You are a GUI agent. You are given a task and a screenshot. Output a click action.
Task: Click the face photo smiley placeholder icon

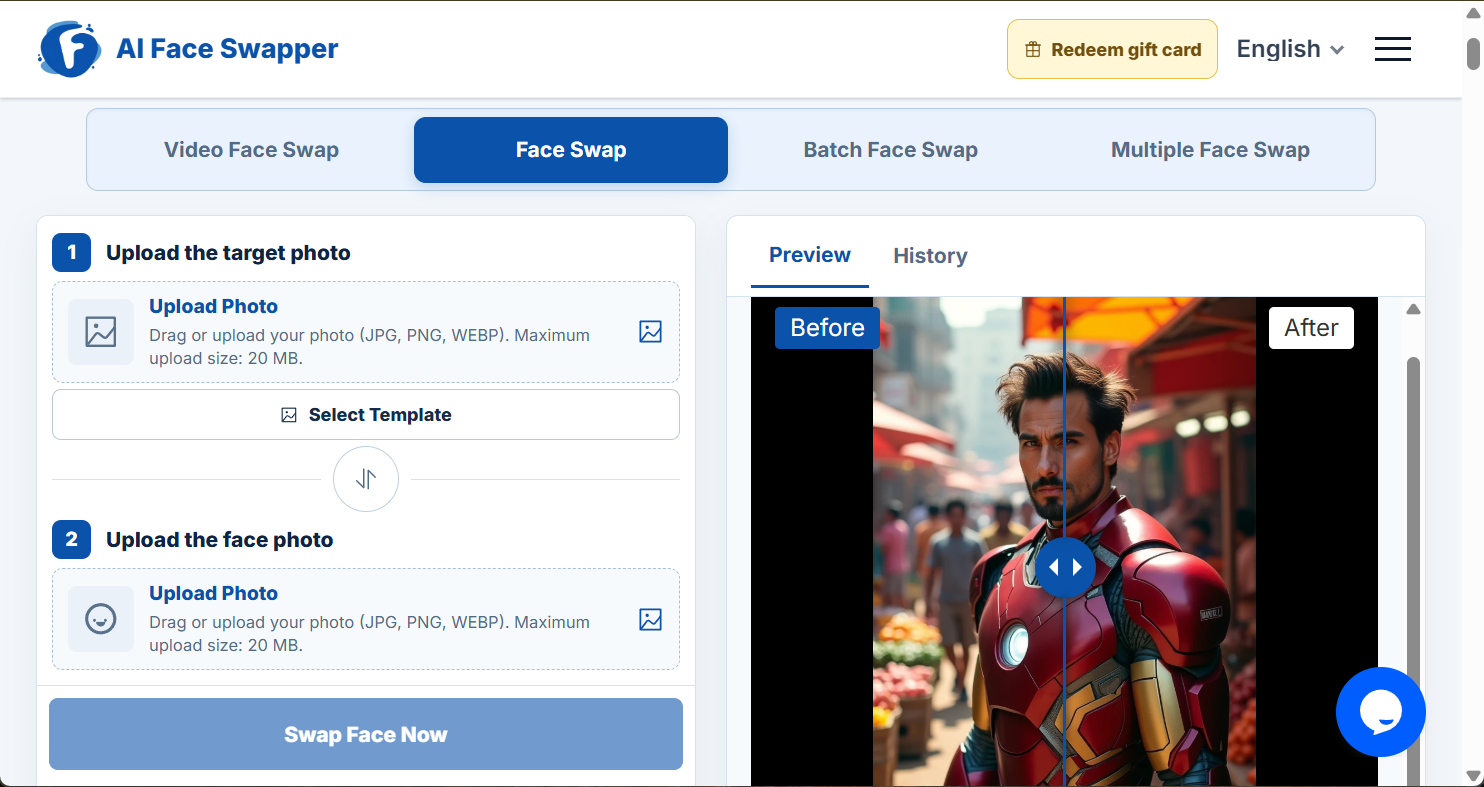pyautogui.click(x=101, y=619)
